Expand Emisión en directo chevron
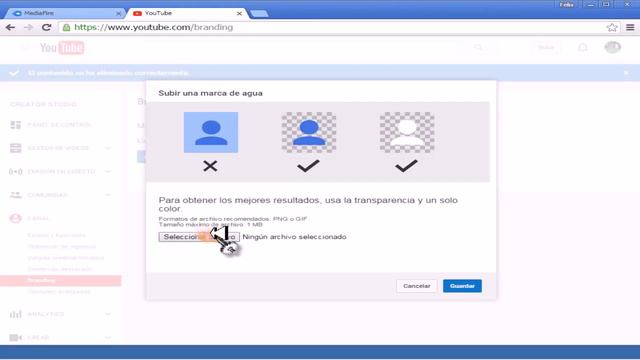This screenshot has width=640, height=360. click(x=108, y=171)
